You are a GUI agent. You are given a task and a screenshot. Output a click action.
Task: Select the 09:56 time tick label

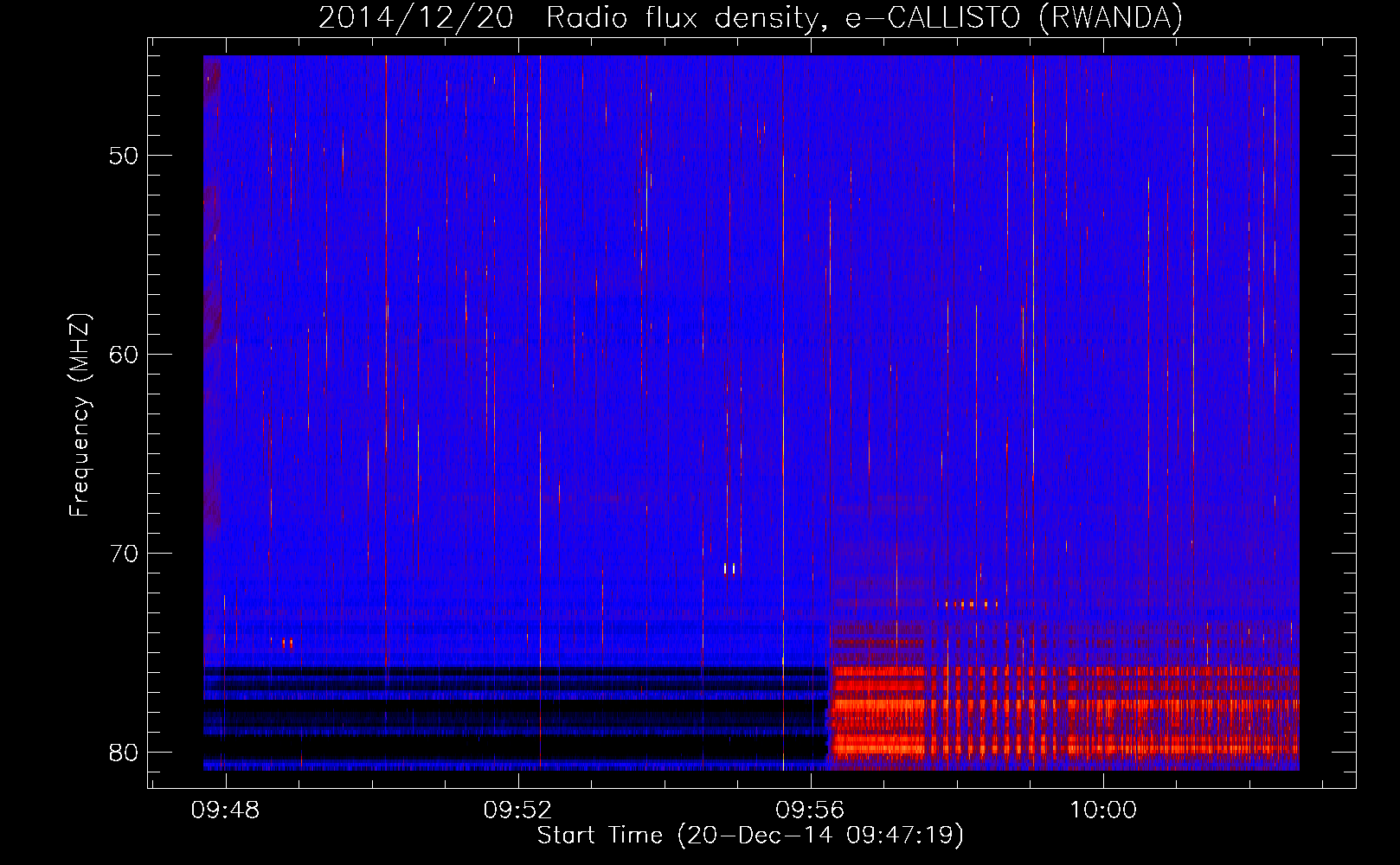(810, 811)
